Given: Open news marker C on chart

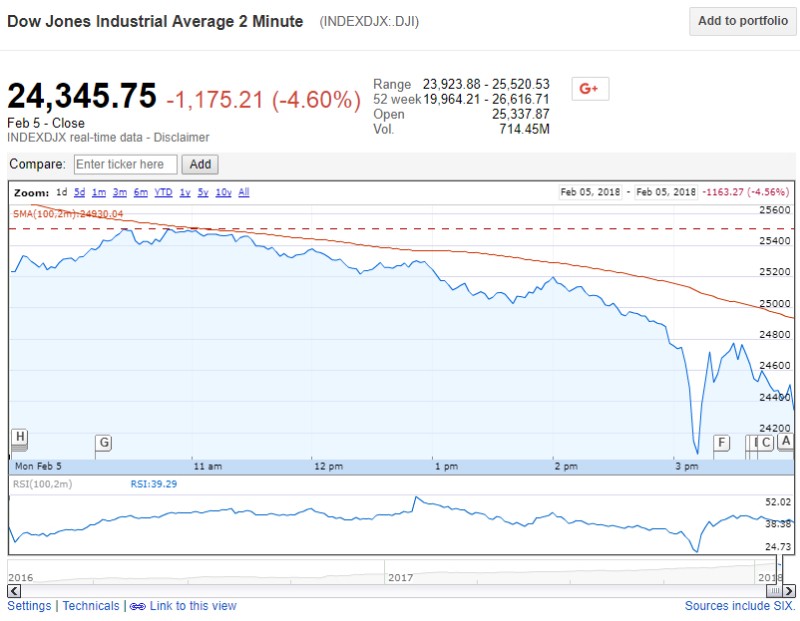Looking at the screenshot, I should click(x=766, y=442).
